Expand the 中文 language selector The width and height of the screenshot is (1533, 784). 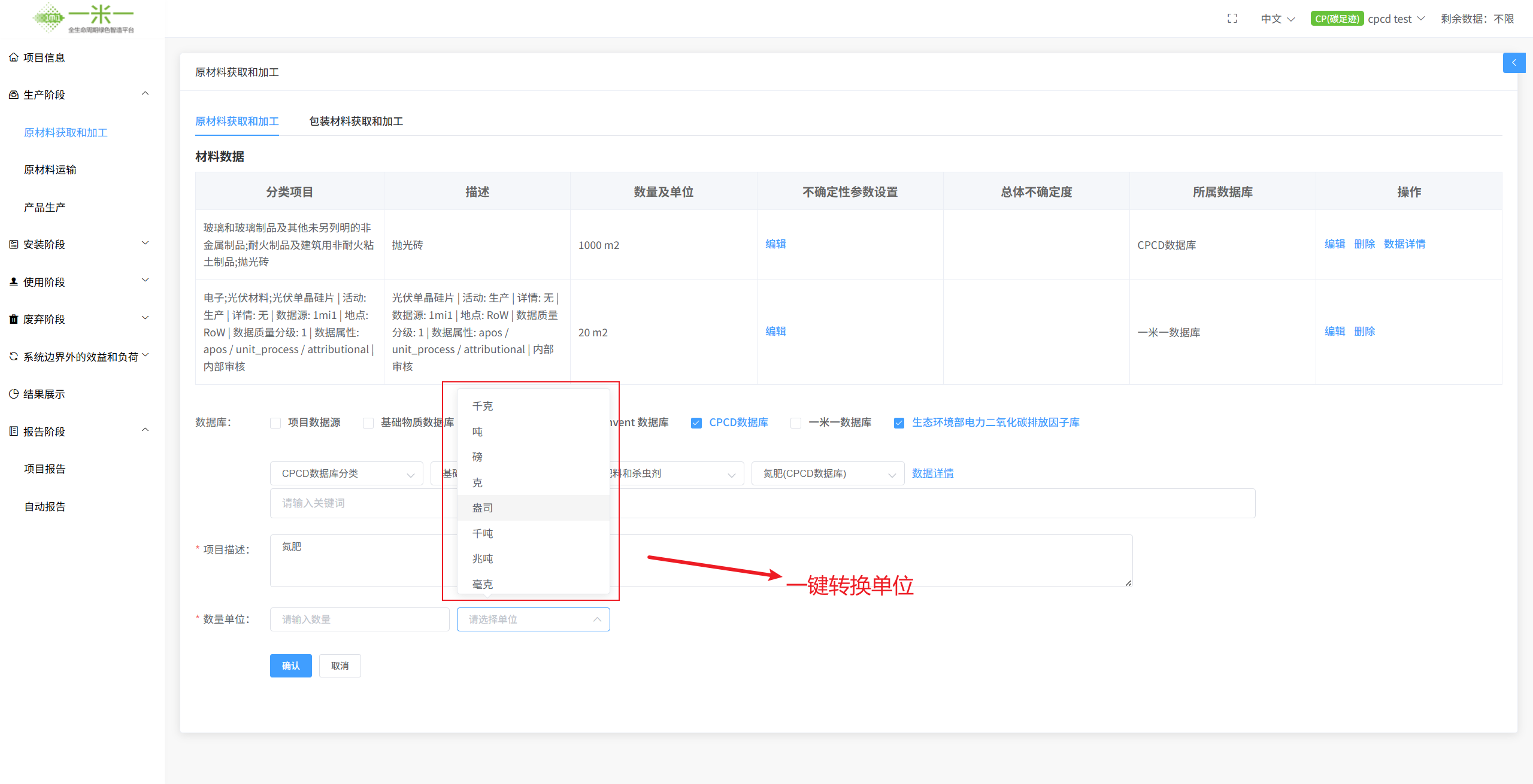click(1277, 19)
